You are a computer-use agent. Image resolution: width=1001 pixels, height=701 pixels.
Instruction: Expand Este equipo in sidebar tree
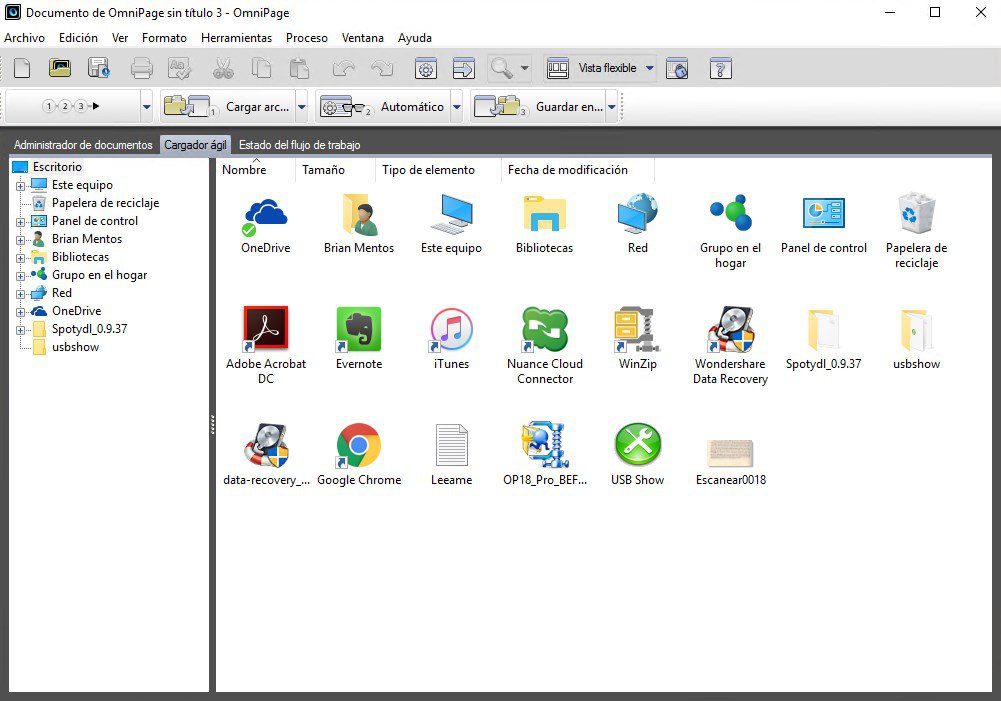tap(22, 185)
